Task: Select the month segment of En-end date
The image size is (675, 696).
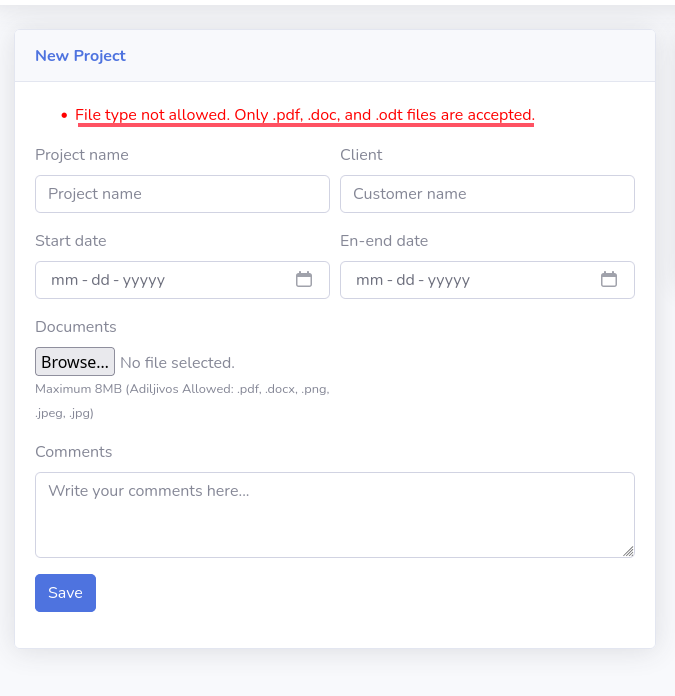Action: pos(369,280)
